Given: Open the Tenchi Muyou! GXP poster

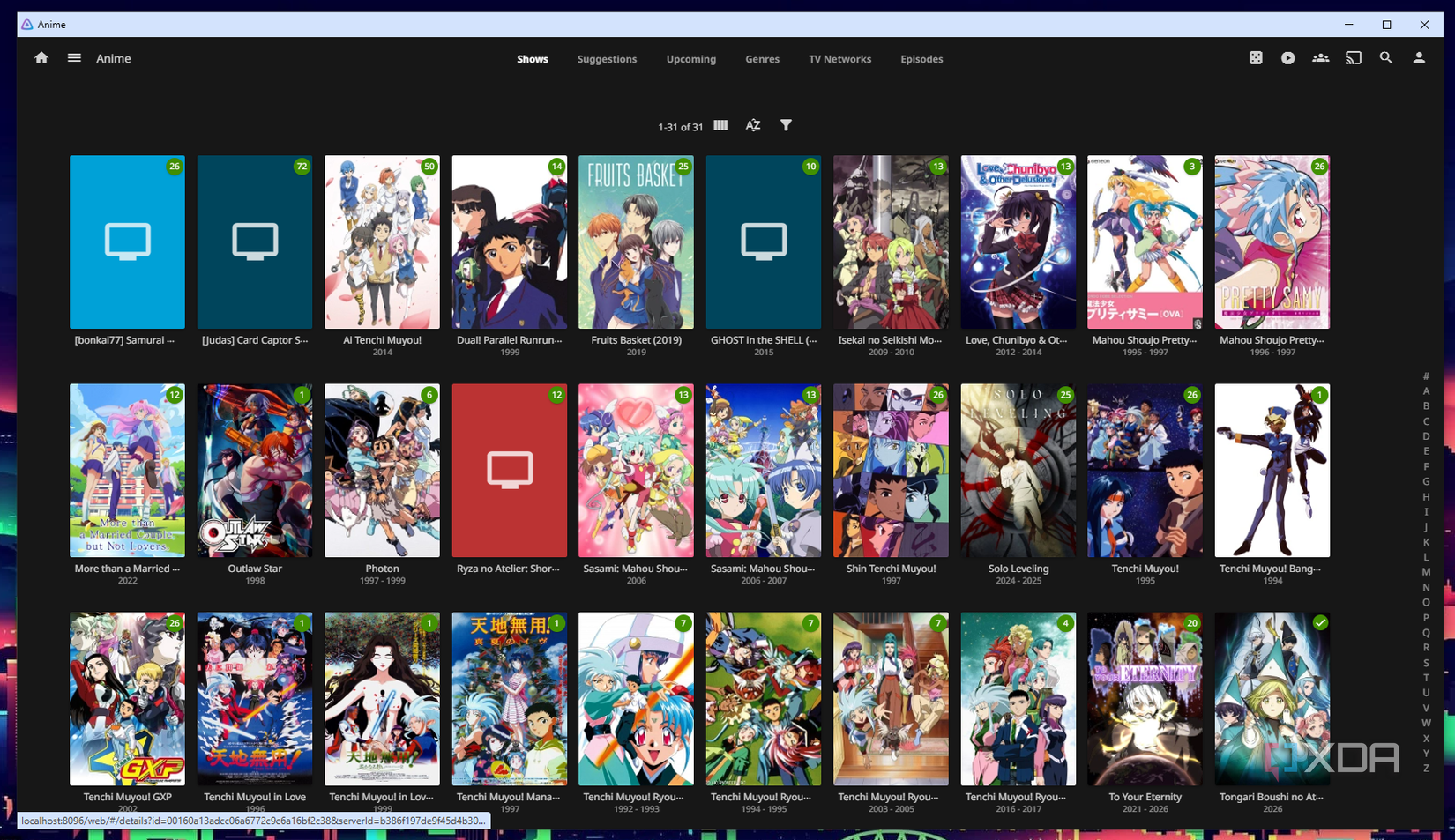Looking at the screenshot, I should (x=127, y=699).
